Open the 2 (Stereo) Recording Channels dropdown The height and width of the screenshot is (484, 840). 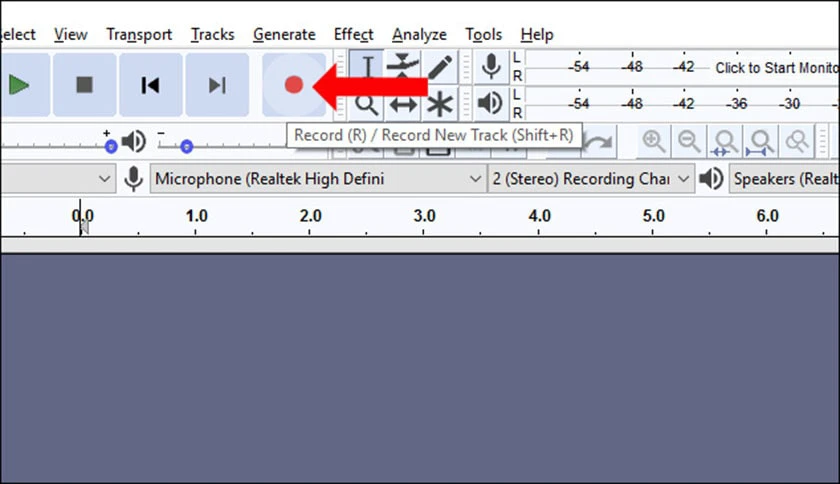[x=591, y=178]
